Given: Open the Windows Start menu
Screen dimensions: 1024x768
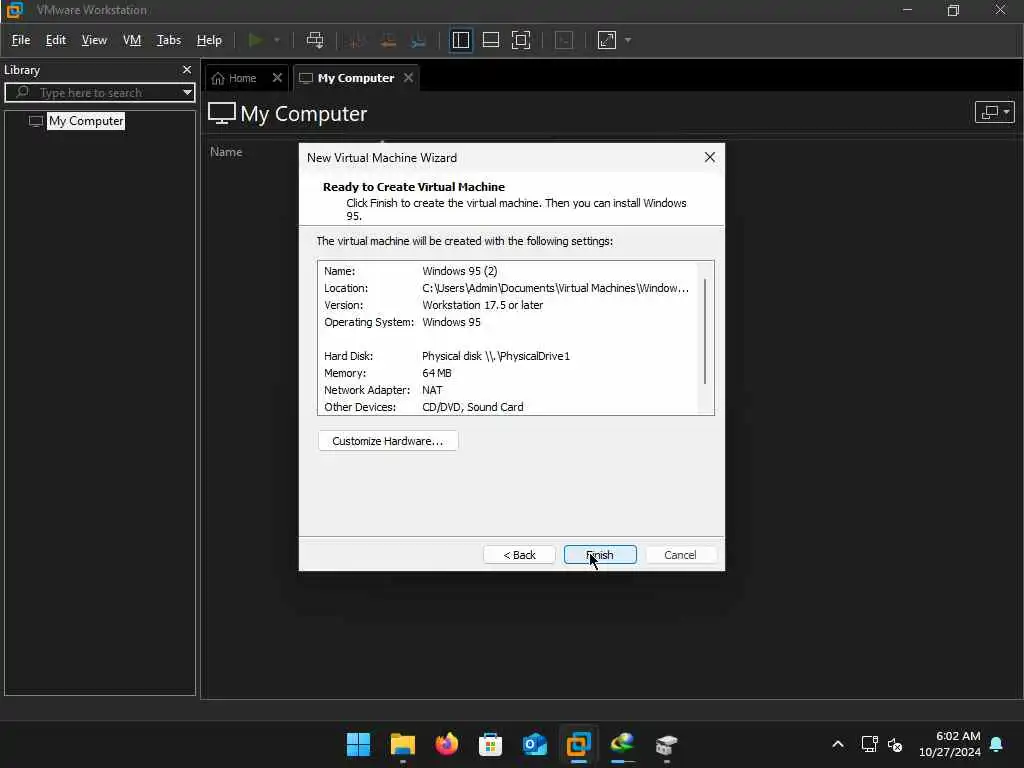Looking at the screenshot, I should [x=358, y=744].
